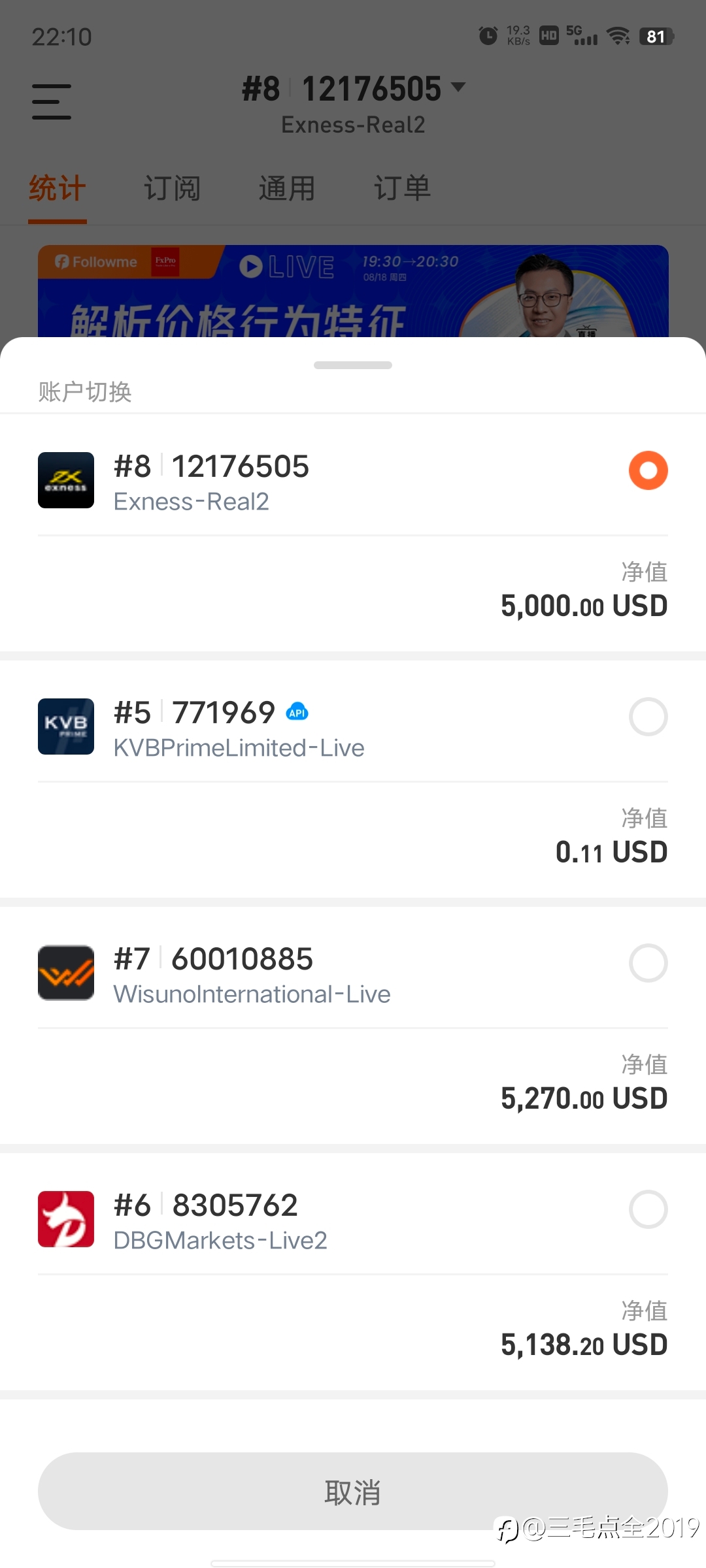Switch to the 统计 tab
This screenshot has height=1568, width=706.
[x=58, y=189]
